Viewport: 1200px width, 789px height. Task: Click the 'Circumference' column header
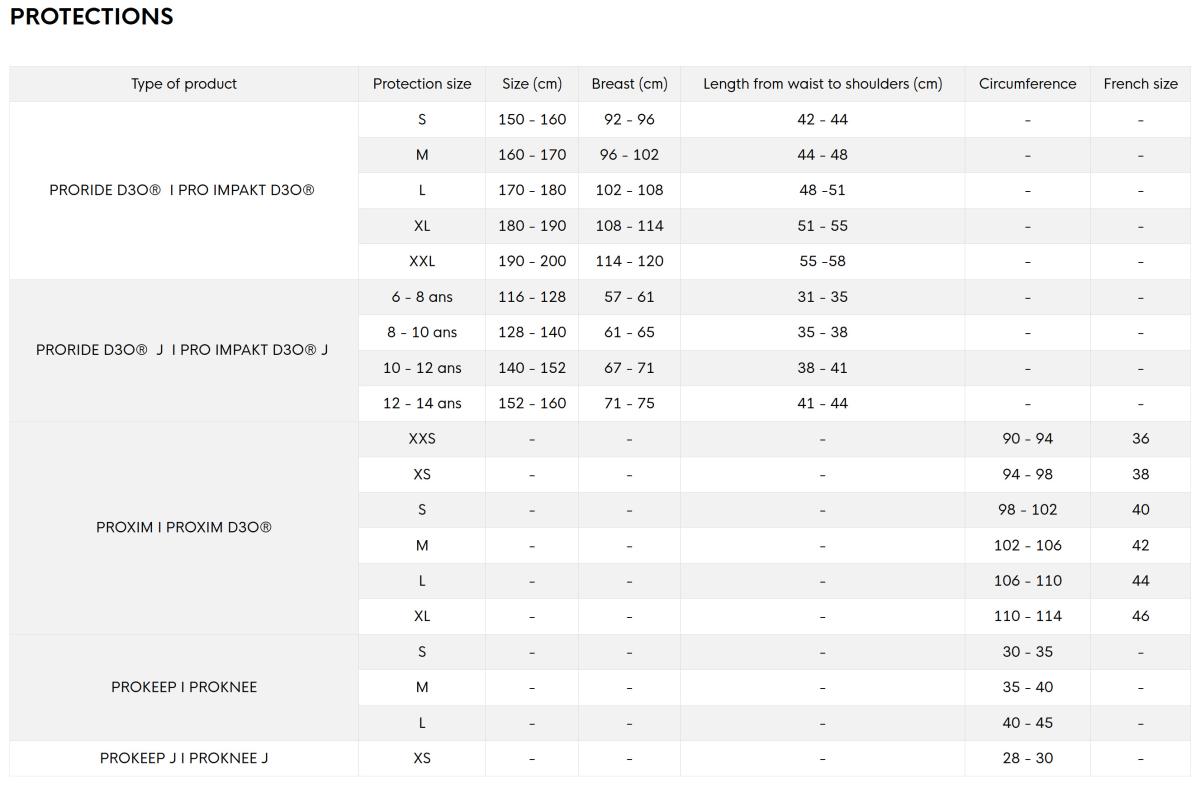click(1027, 84)
